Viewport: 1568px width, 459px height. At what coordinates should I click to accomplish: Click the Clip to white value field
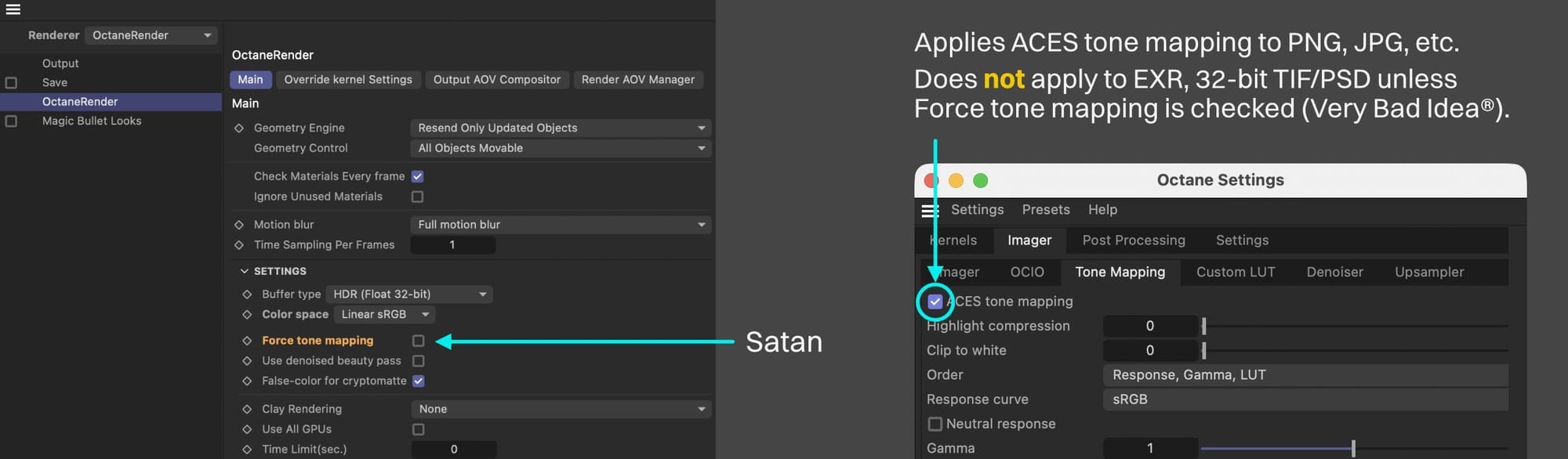point(1150,350)
